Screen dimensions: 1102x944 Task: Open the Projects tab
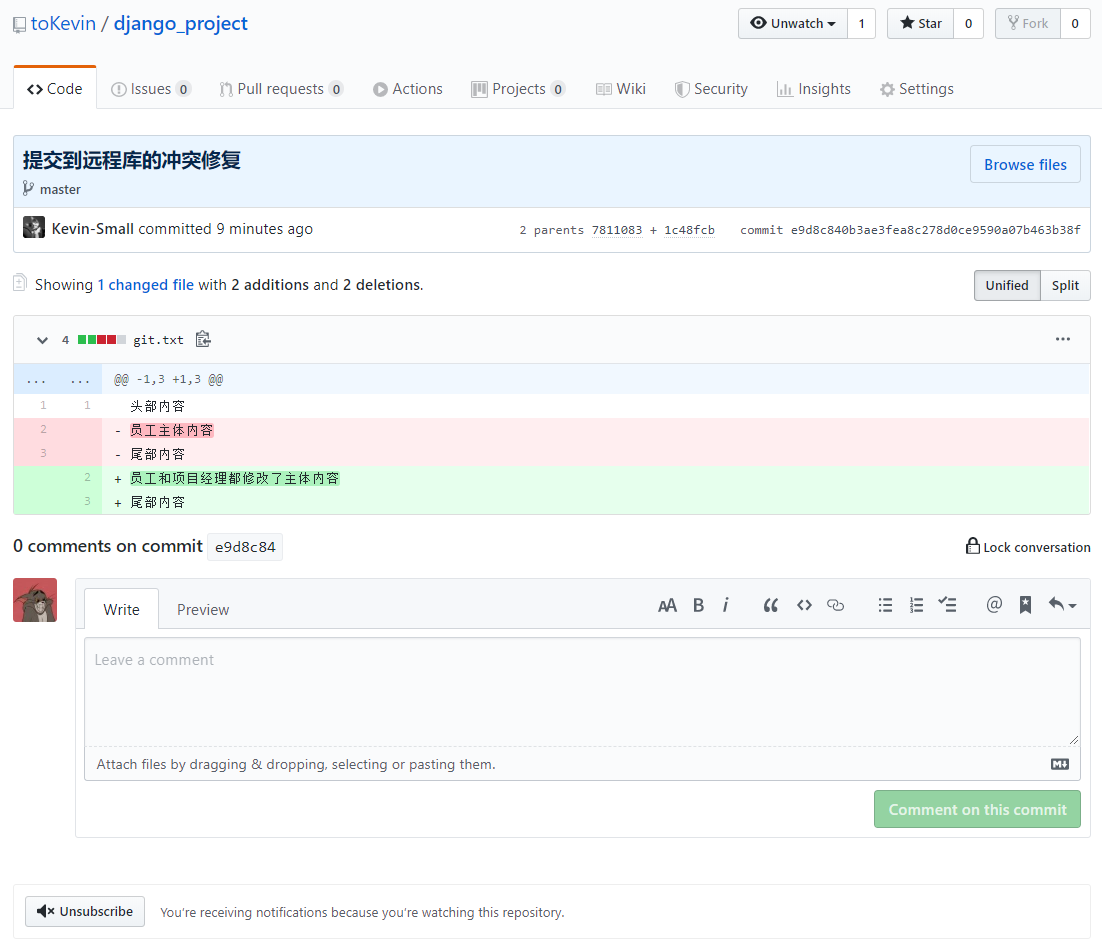pos(518,89)
